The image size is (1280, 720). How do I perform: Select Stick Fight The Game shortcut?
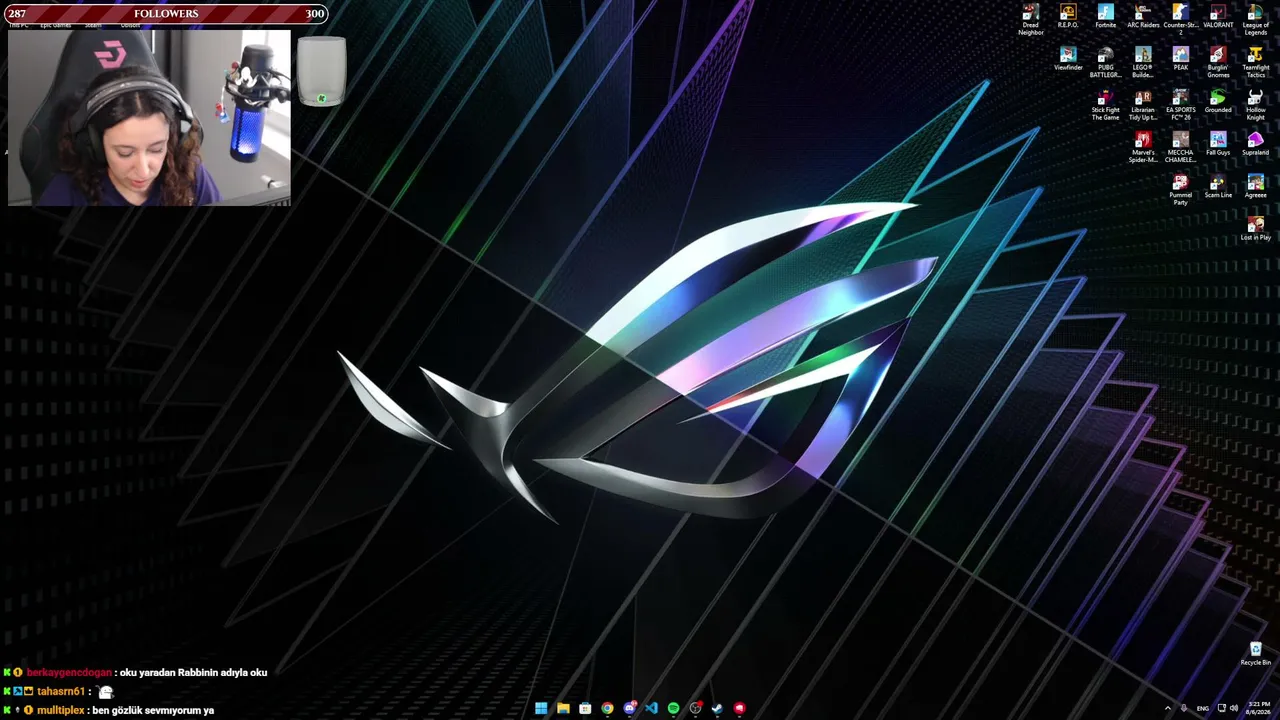[1105, 105]
